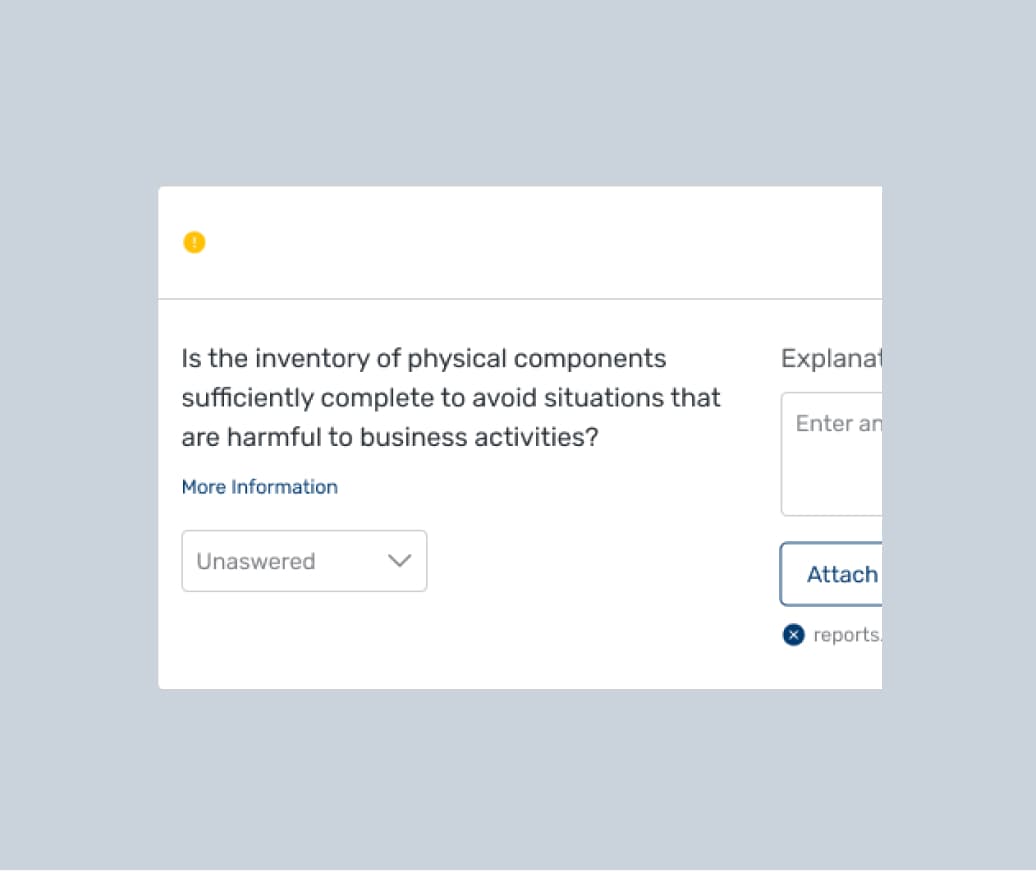Viewport: 1036px width, 872px height.
Task: Click the Explanation field label
Action: pos(830,358)
